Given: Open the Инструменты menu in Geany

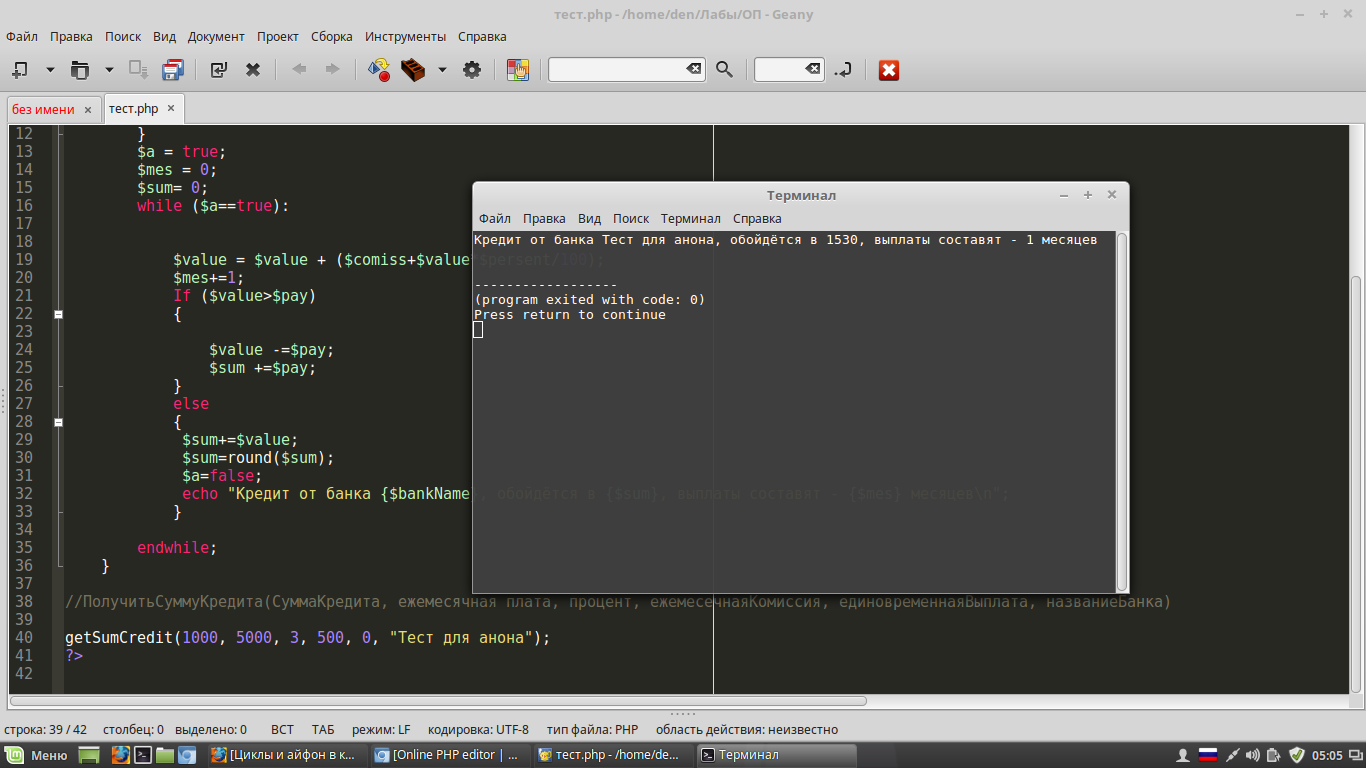Looking at the screenshot, I should click(x=405, y=36).
